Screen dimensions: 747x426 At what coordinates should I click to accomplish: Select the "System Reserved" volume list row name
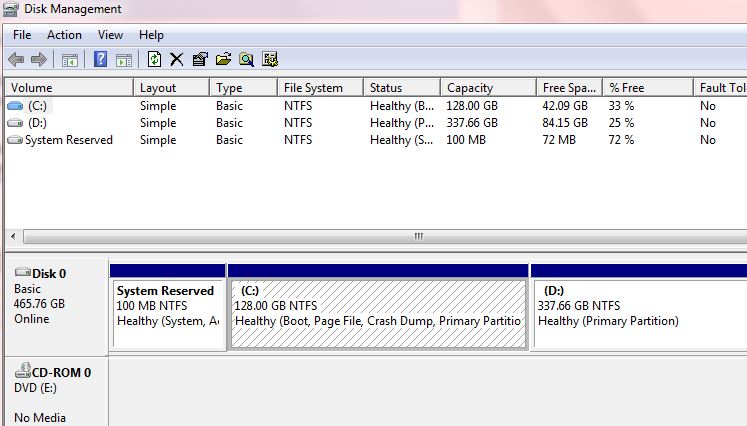click(x=69, y=140)
